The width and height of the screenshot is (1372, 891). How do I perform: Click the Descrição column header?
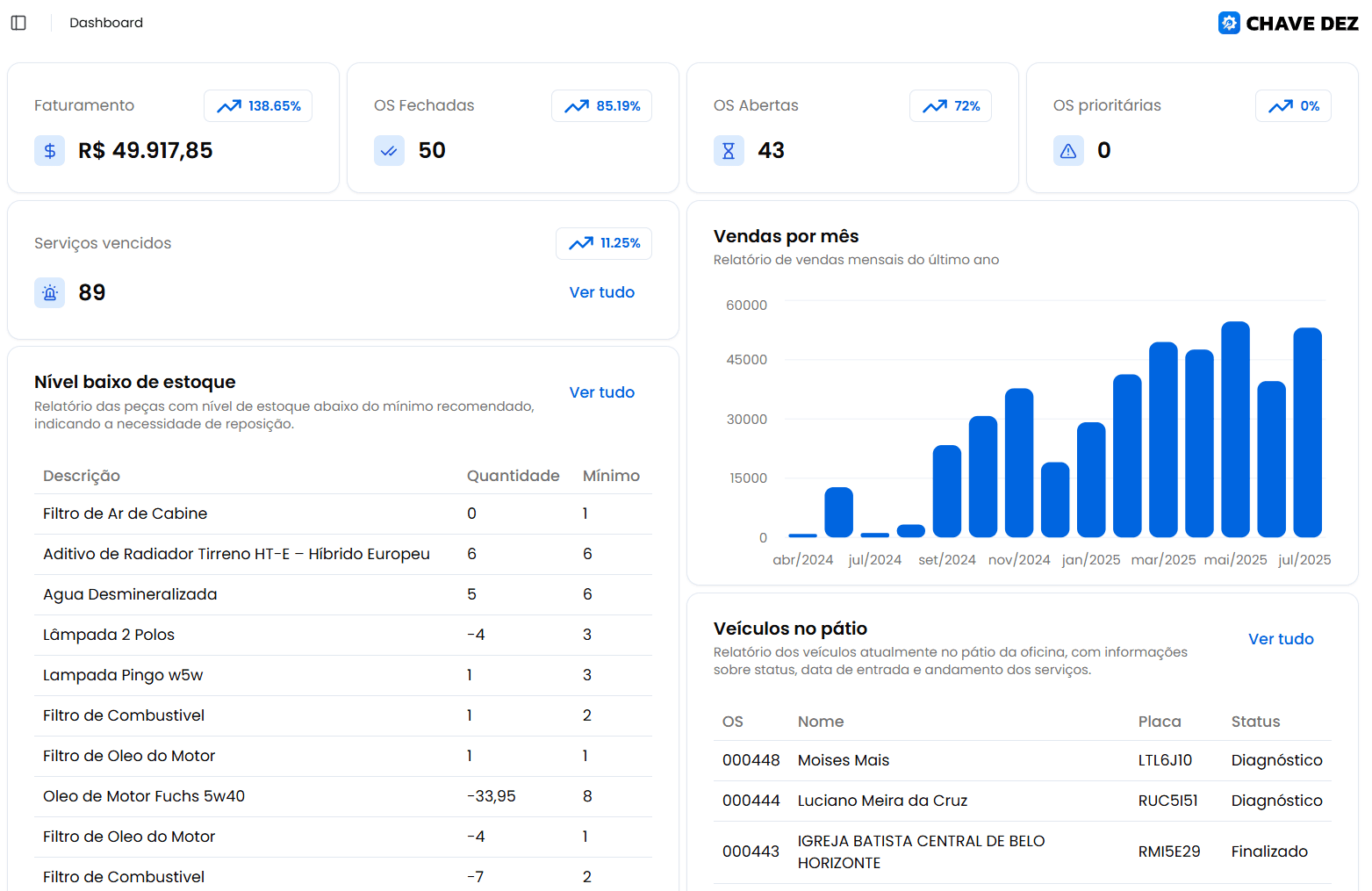click(x=82, y=476)
